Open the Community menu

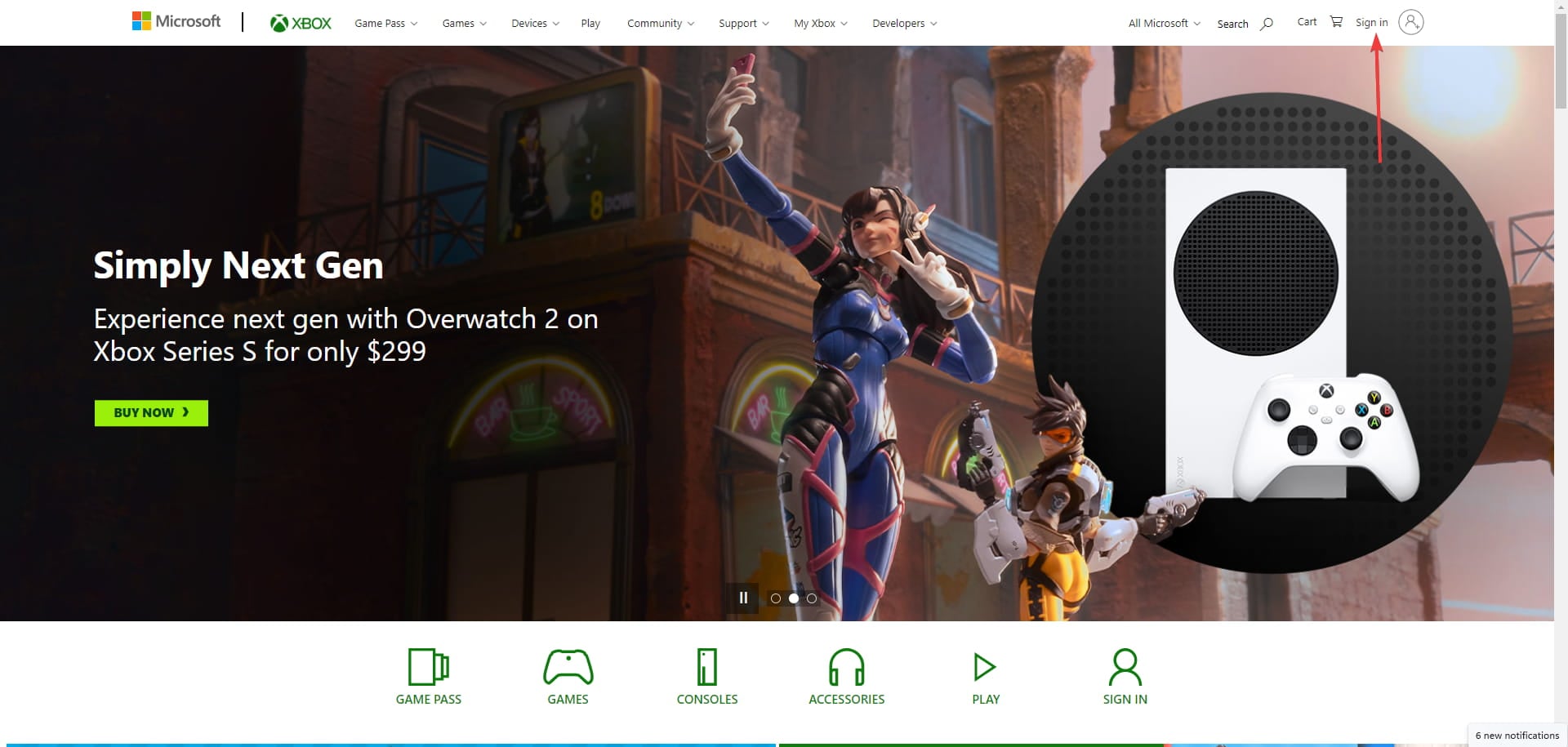(660, 23)
